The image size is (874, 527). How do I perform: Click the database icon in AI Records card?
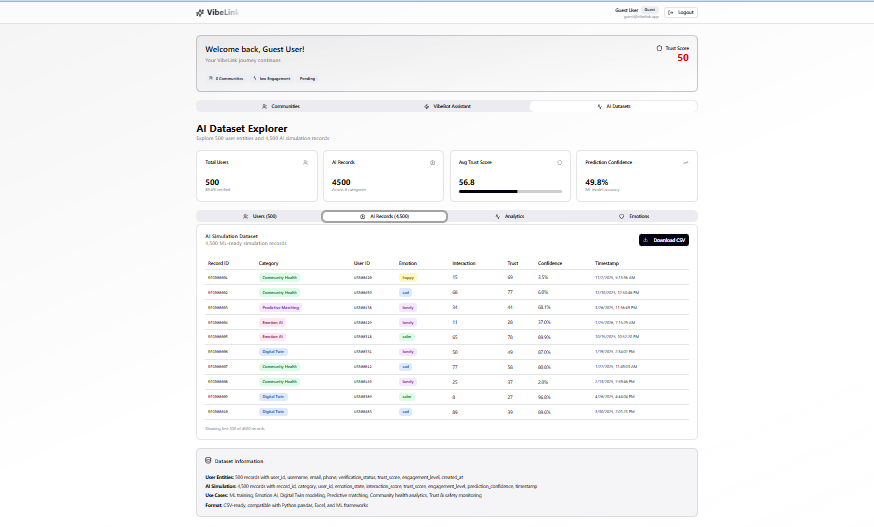click(433, 162)
